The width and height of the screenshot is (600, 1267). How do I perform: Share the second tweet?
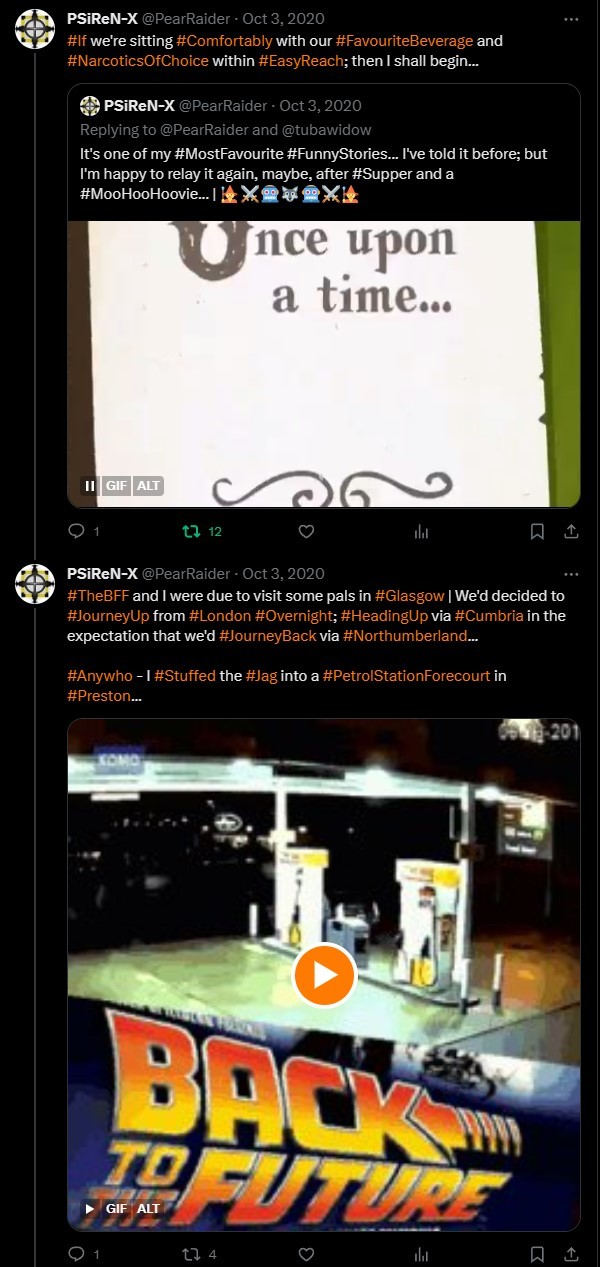[x=571, y=1254]
